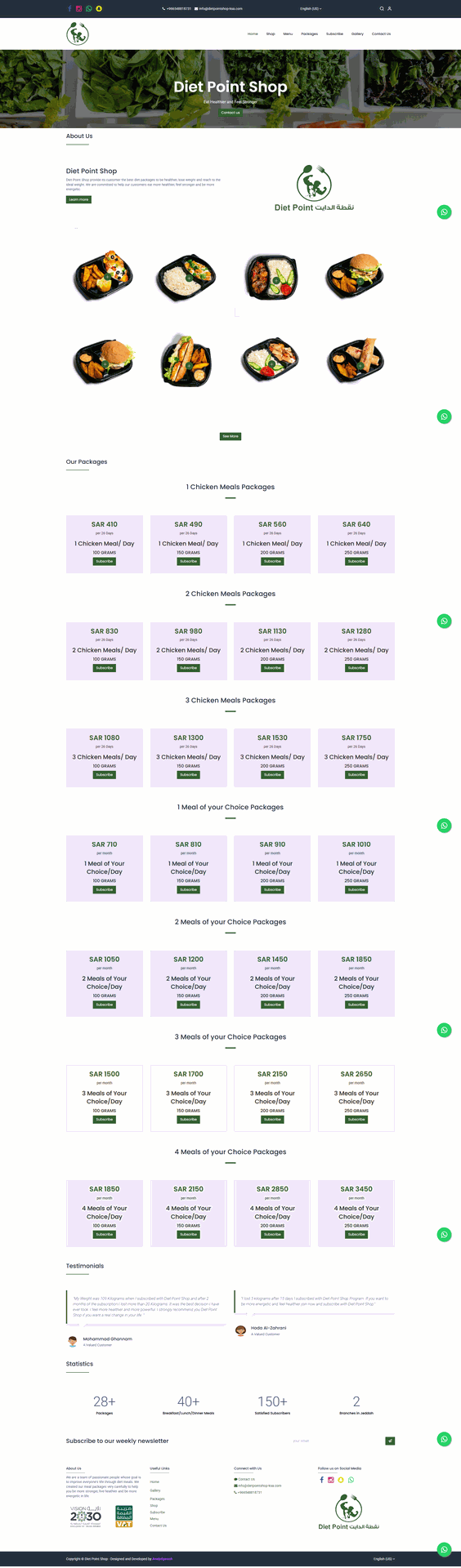Image resolution: width=461 pixels, height=1568 pixels.
Task: Open the Instagram icon in the footer
Action: (331, 1480)
